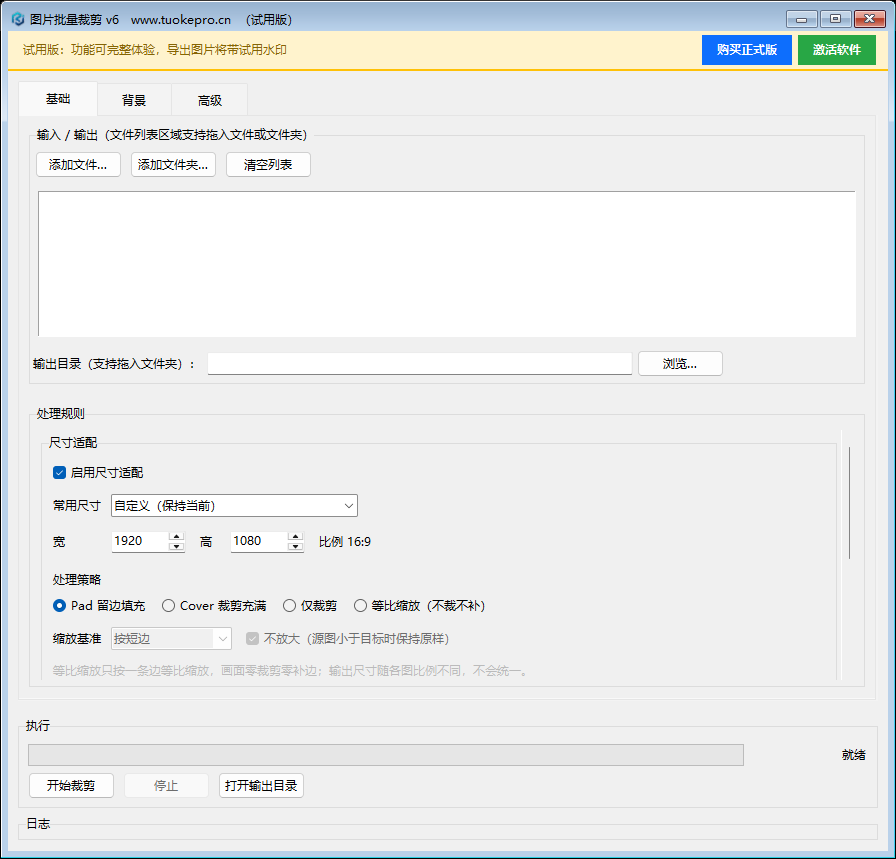Click 清空列表 button
896x859 pixels.
268,165
